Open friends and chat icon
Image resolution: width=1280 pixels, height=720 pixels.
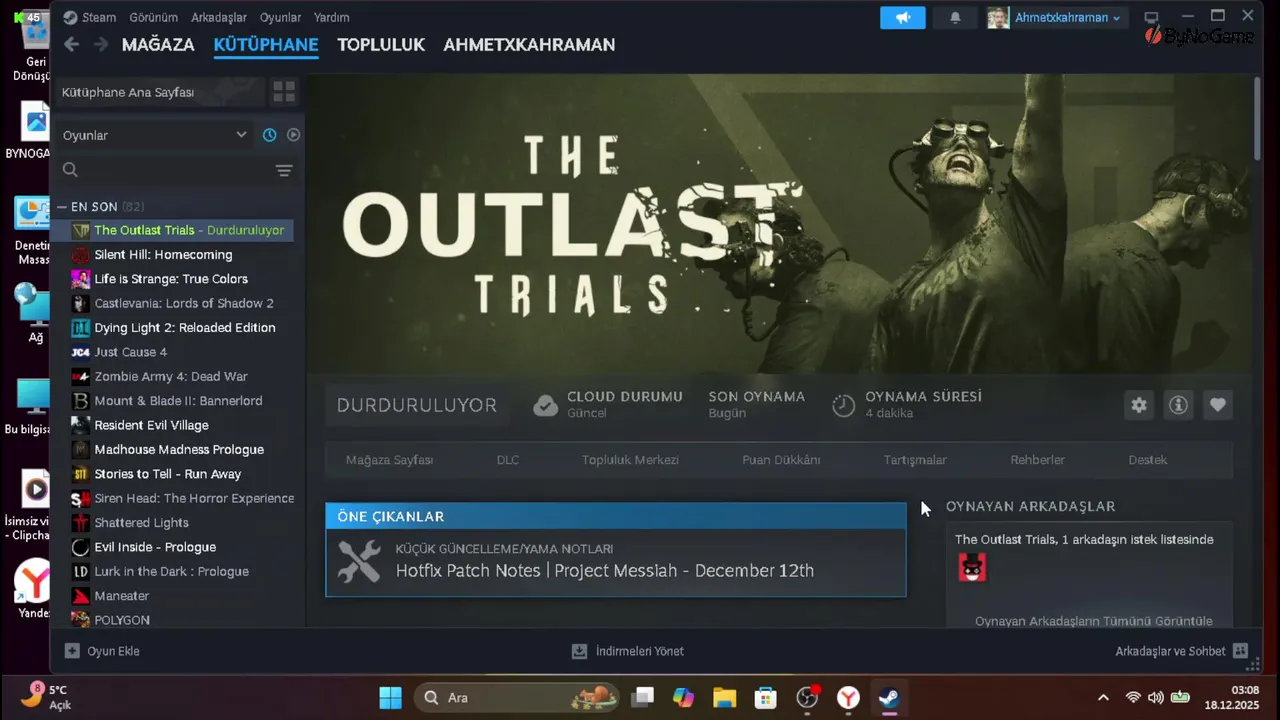pos(1241,651)
